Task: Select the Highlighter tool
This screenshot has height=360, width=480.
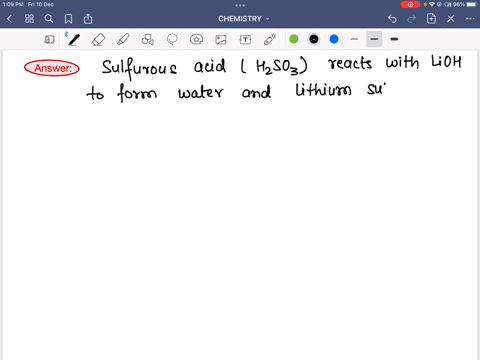Action: point(123,40)
